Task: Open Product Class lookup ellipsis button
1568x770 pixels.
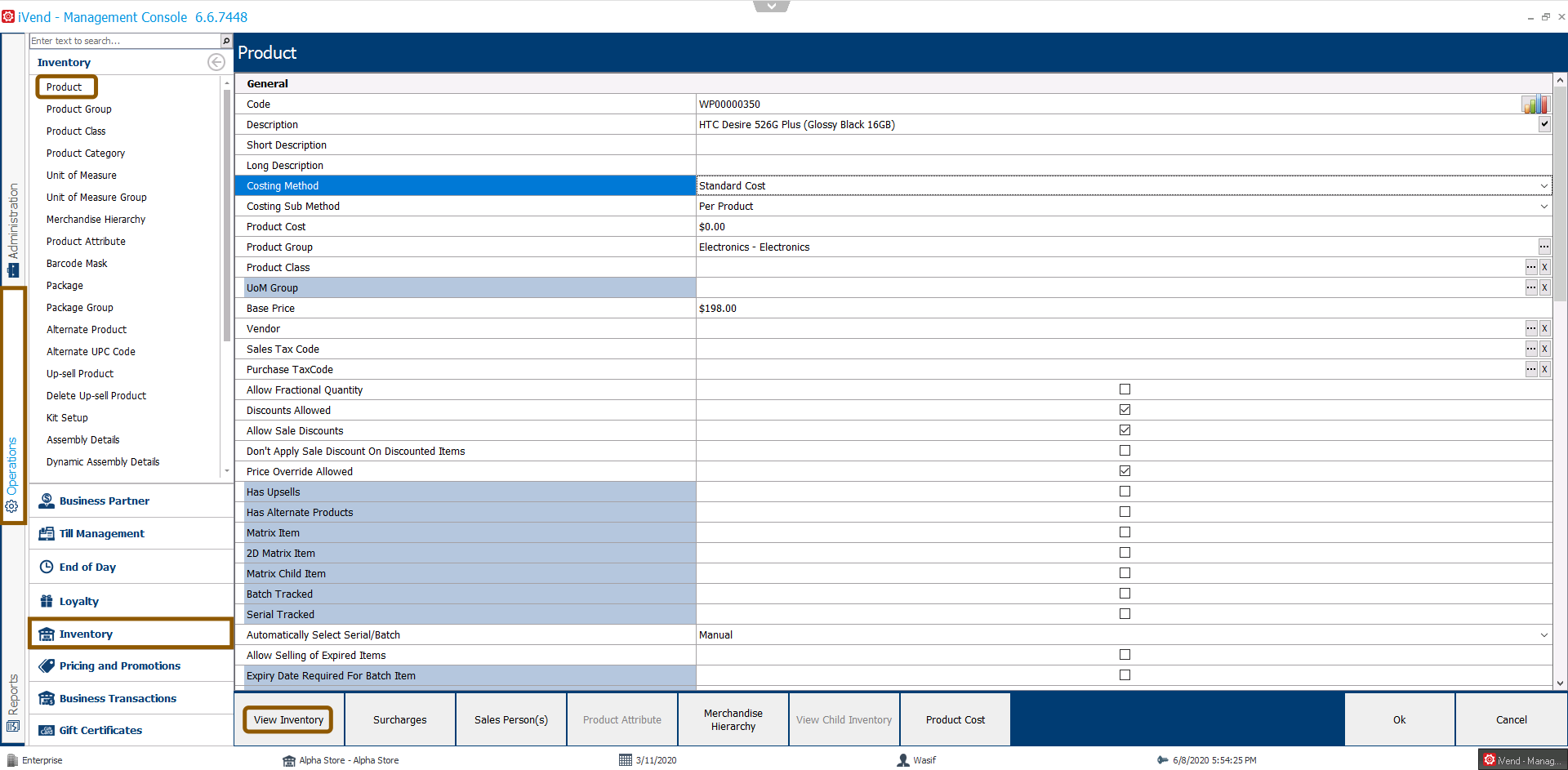Action: tap(1531, 267)
